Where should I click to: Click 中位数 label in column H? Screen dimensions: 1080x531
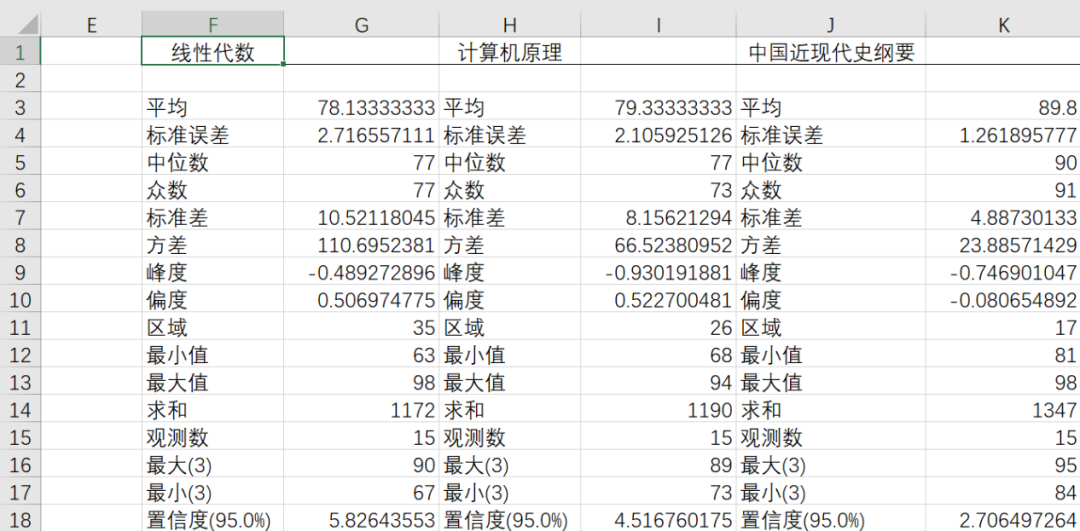pyautogui.click(x=474, y=163)
